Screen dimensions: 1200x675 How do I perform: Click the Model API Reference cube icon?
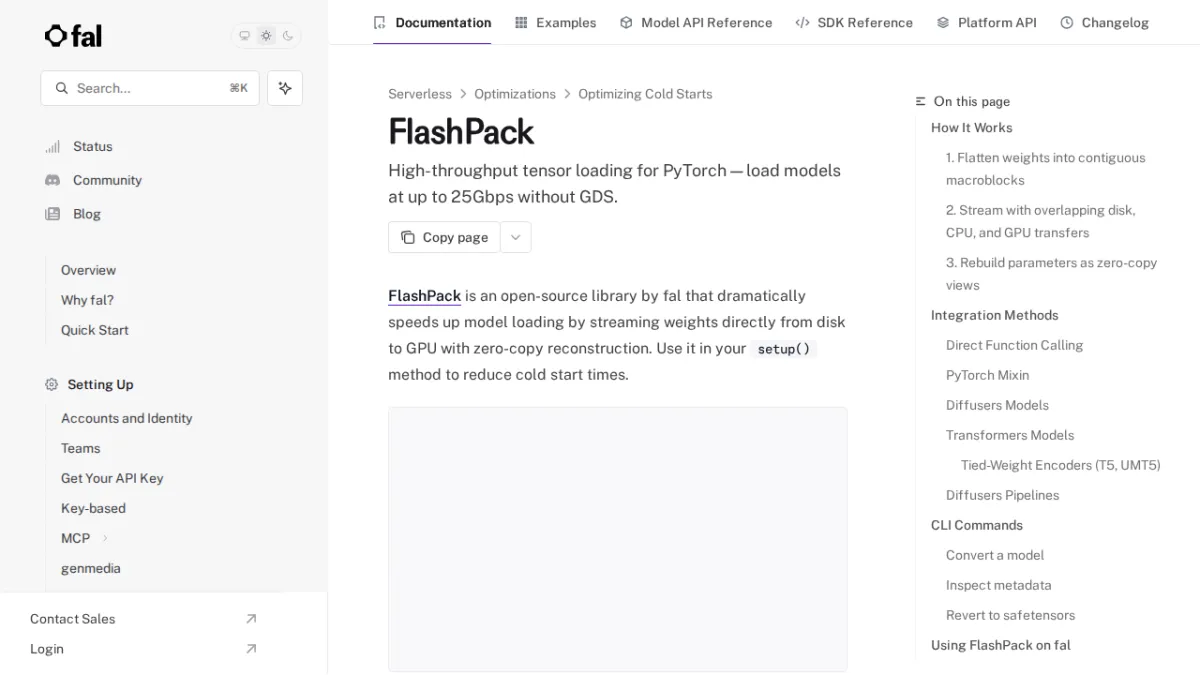click(626, 22)
